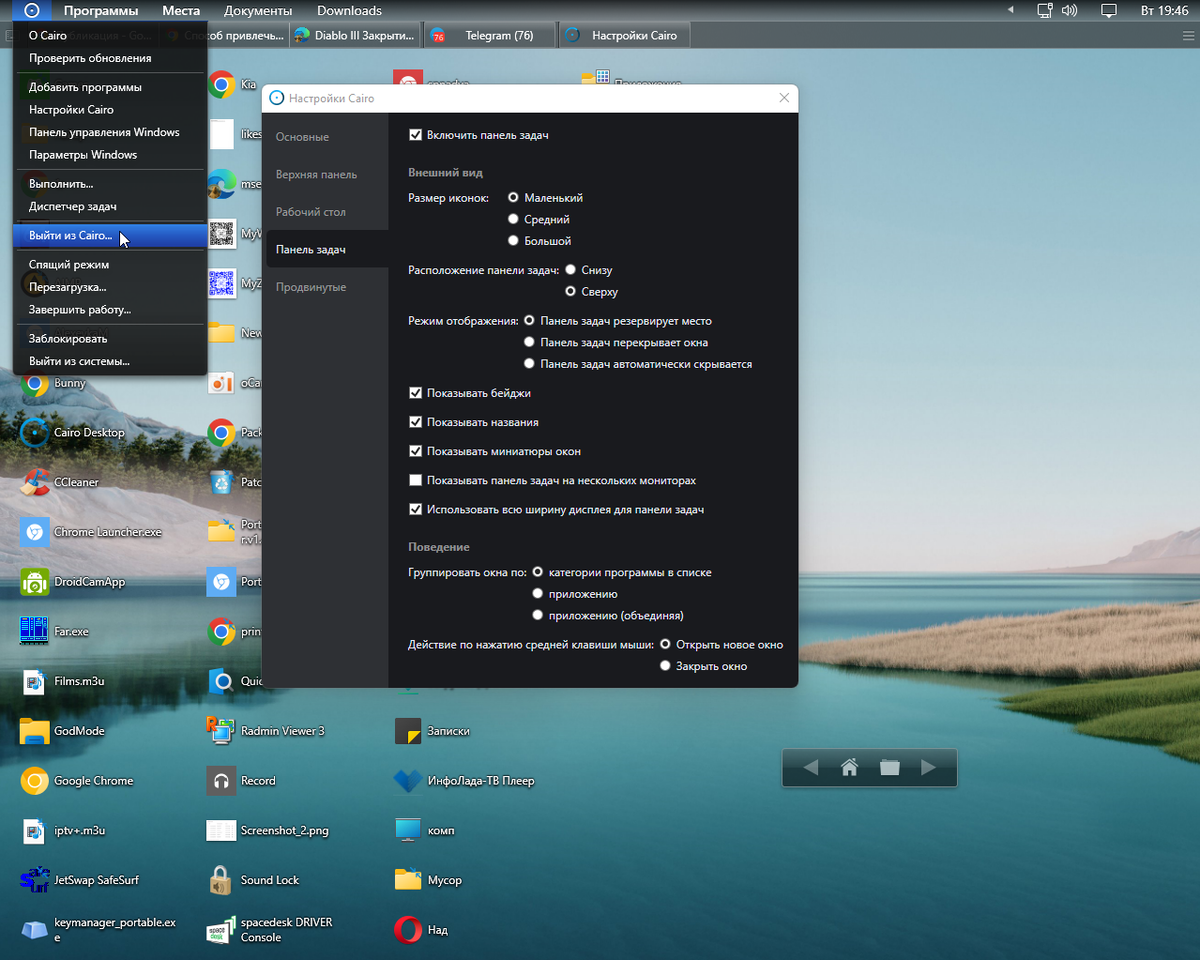The width and height of the screenshot is (1200, 960).
Task: Open spacedesk DRIVER Console icon
Action: pos(221,930)
